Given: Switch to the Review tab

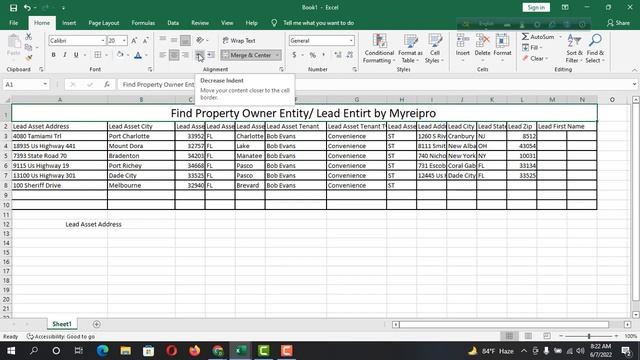Looking at the screenshot, I should click(200, 23).
